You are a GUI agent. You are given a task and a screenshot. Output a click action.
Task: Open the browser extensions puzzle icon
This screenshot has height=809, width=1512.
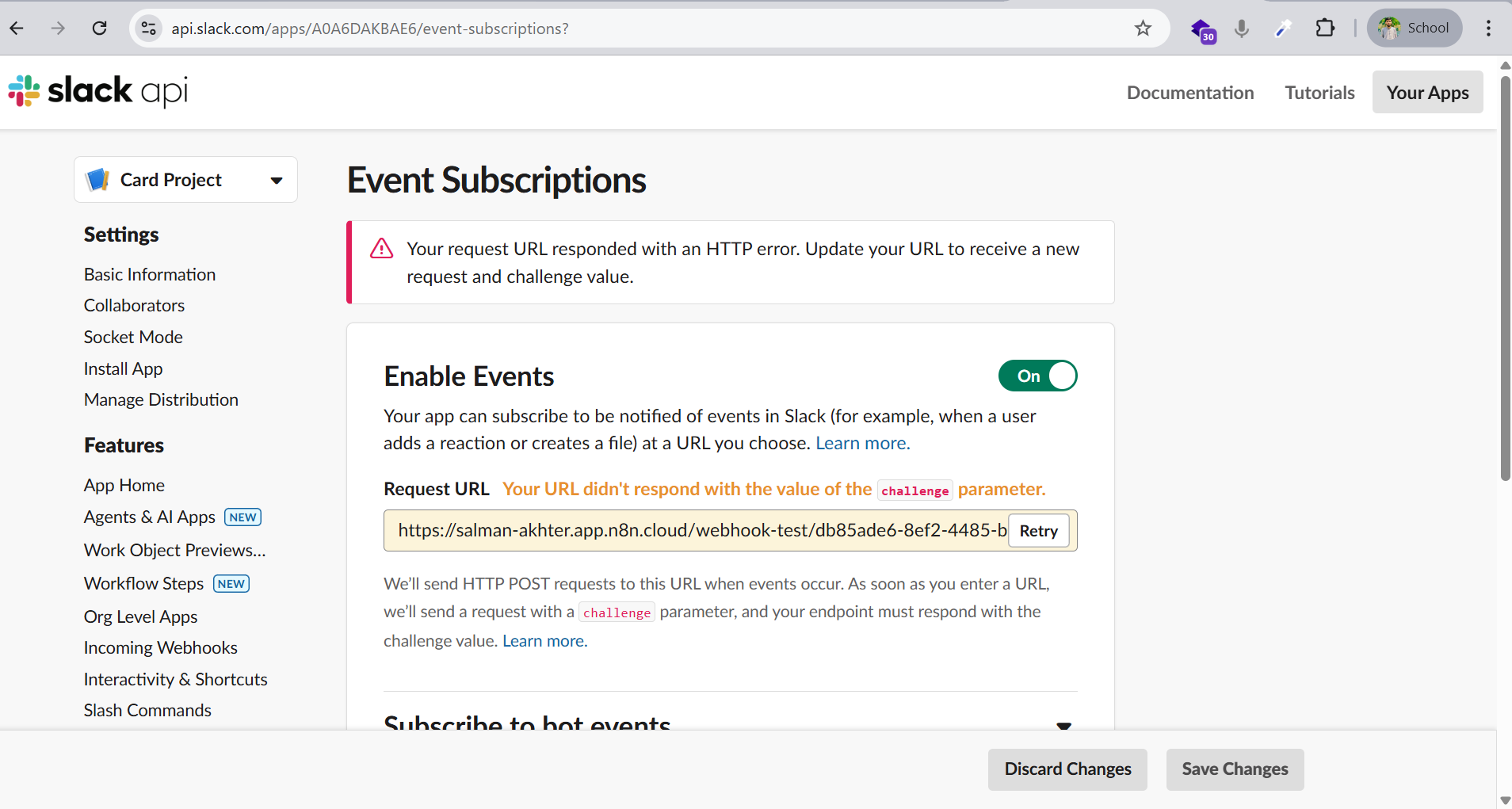point(1325,29)
